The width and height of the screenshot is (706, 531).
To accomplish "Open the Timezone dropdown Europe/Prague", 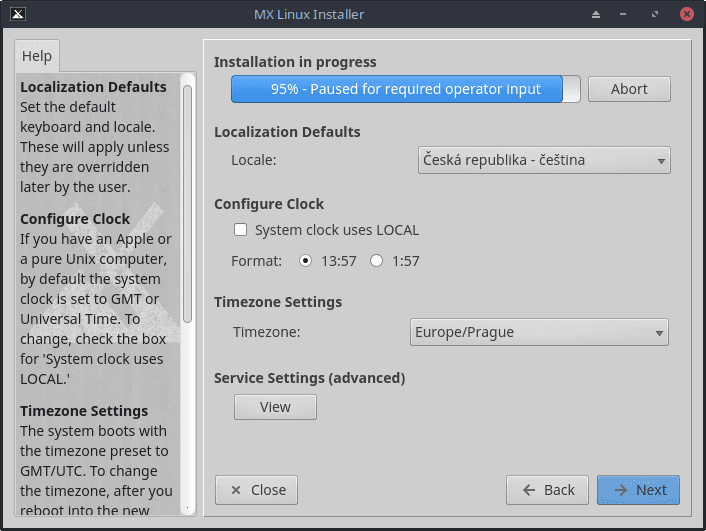I will [539, 332].
